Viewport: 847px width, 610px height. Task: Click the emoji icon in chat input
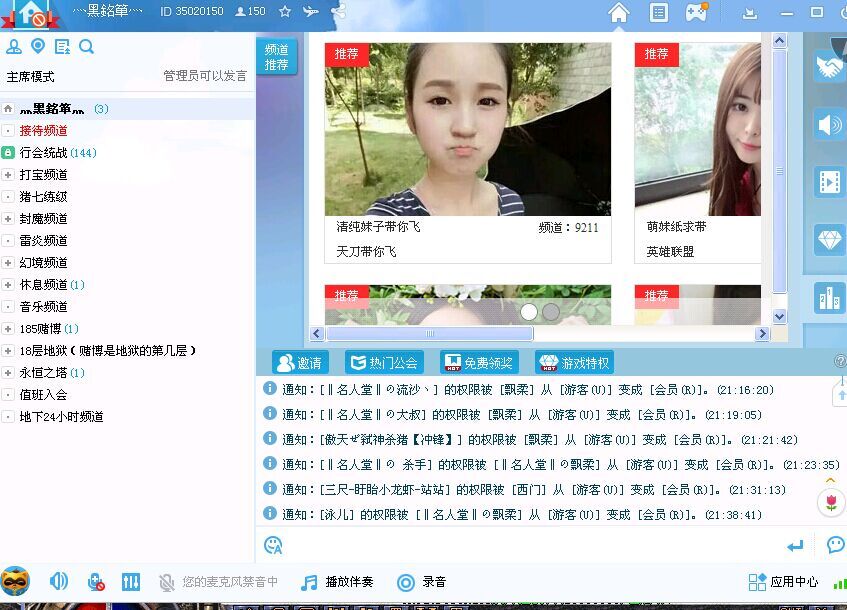[x=273, y=545]
